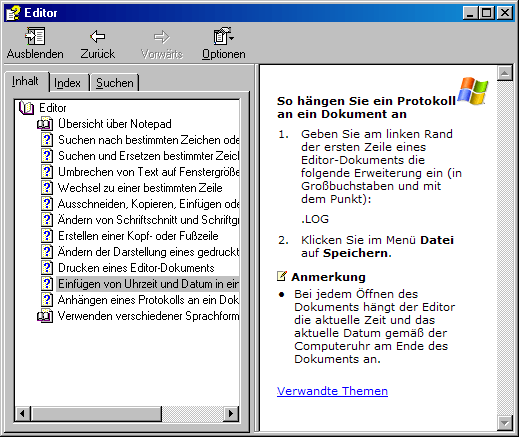
Task: Open topic Umbrechen von Text auf Fenstergröße
Action: pos(148,172)
